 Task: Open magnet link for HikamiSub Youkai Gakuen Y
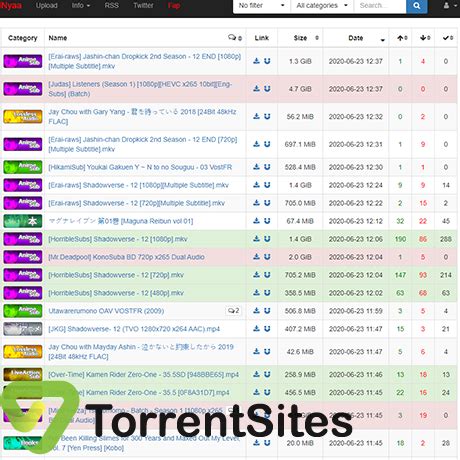click(x=267, y=167)
